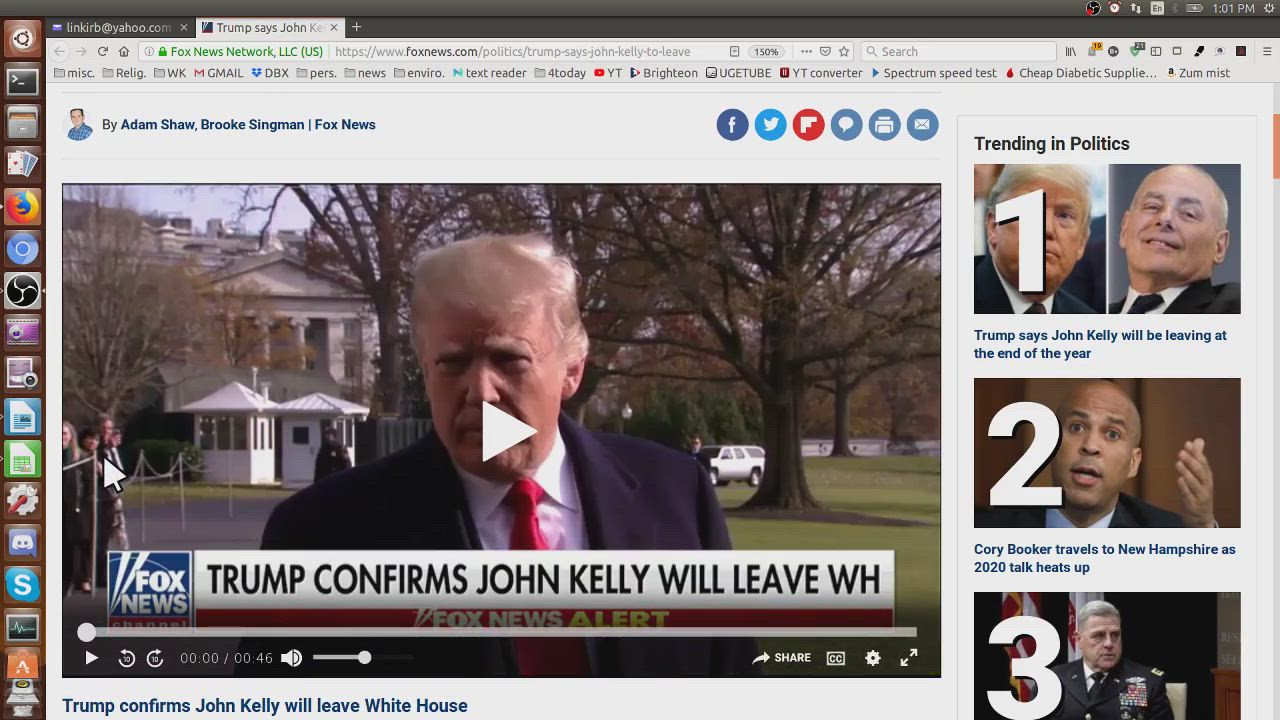Mute the video speaker icon
This screenshot has width=1280, height=720.
tap(291, 658)
